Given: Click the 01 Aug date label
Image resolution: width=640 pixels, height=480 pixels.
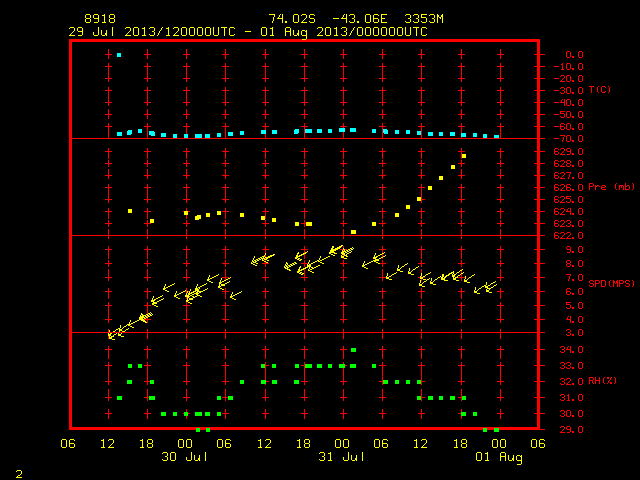Looking at the screenshot, I should coord(499,457).
